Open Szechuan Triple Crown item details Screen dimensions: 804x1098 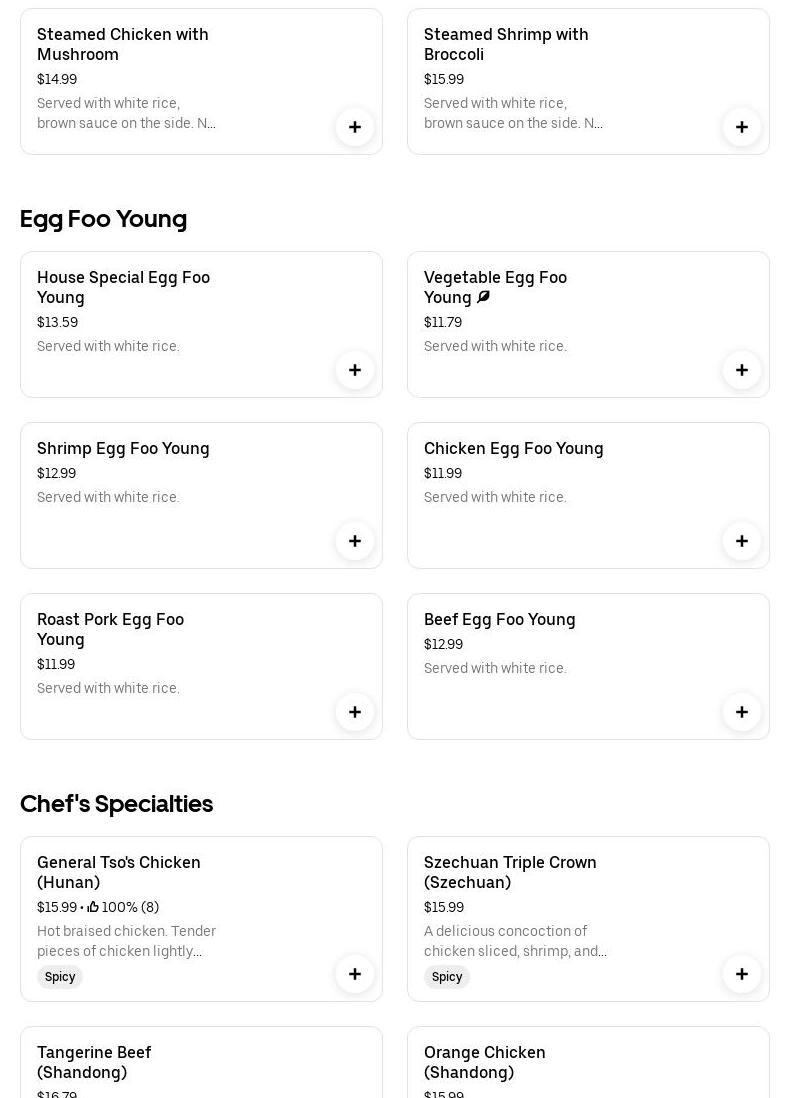tap(510, 872)
